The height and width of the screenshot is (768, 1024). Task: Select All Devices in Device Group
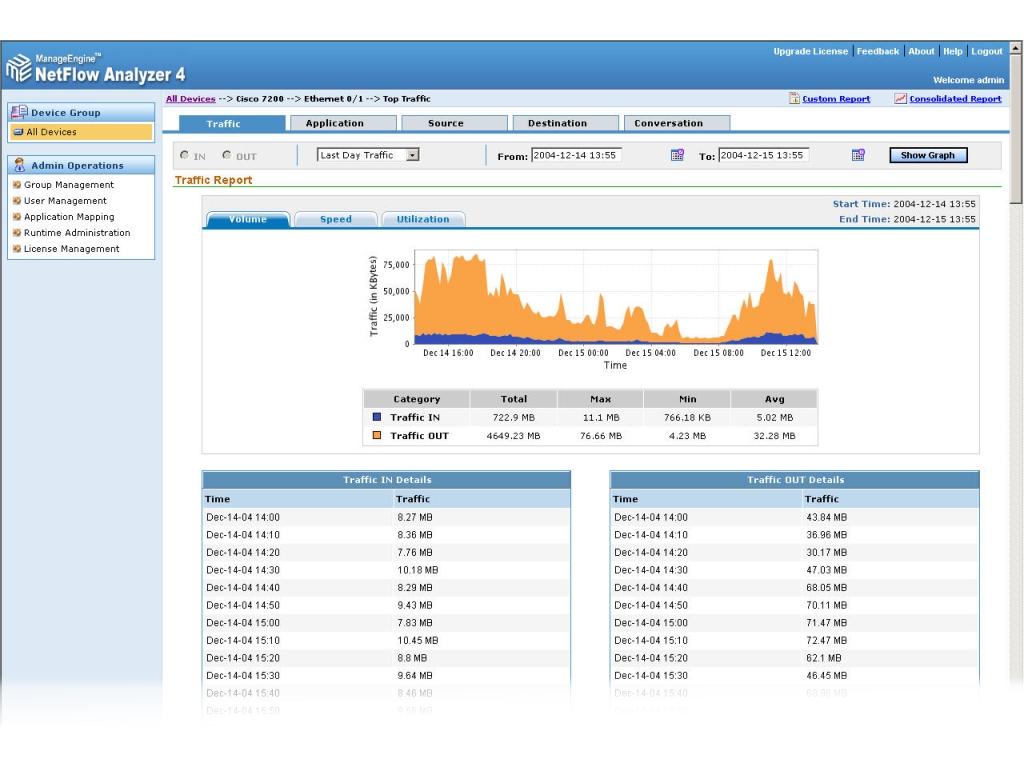click(x=81, y=132)
